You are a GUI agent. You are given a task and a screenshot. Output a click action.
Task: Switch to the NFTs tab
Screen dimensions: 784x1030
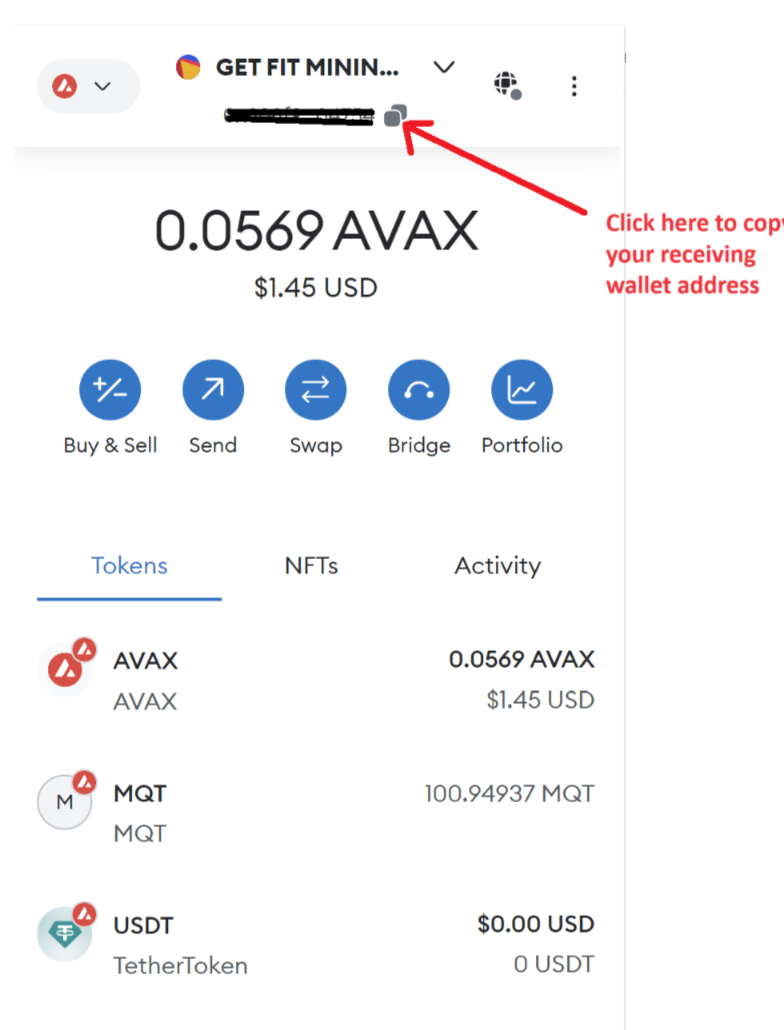tap(312, 566)
